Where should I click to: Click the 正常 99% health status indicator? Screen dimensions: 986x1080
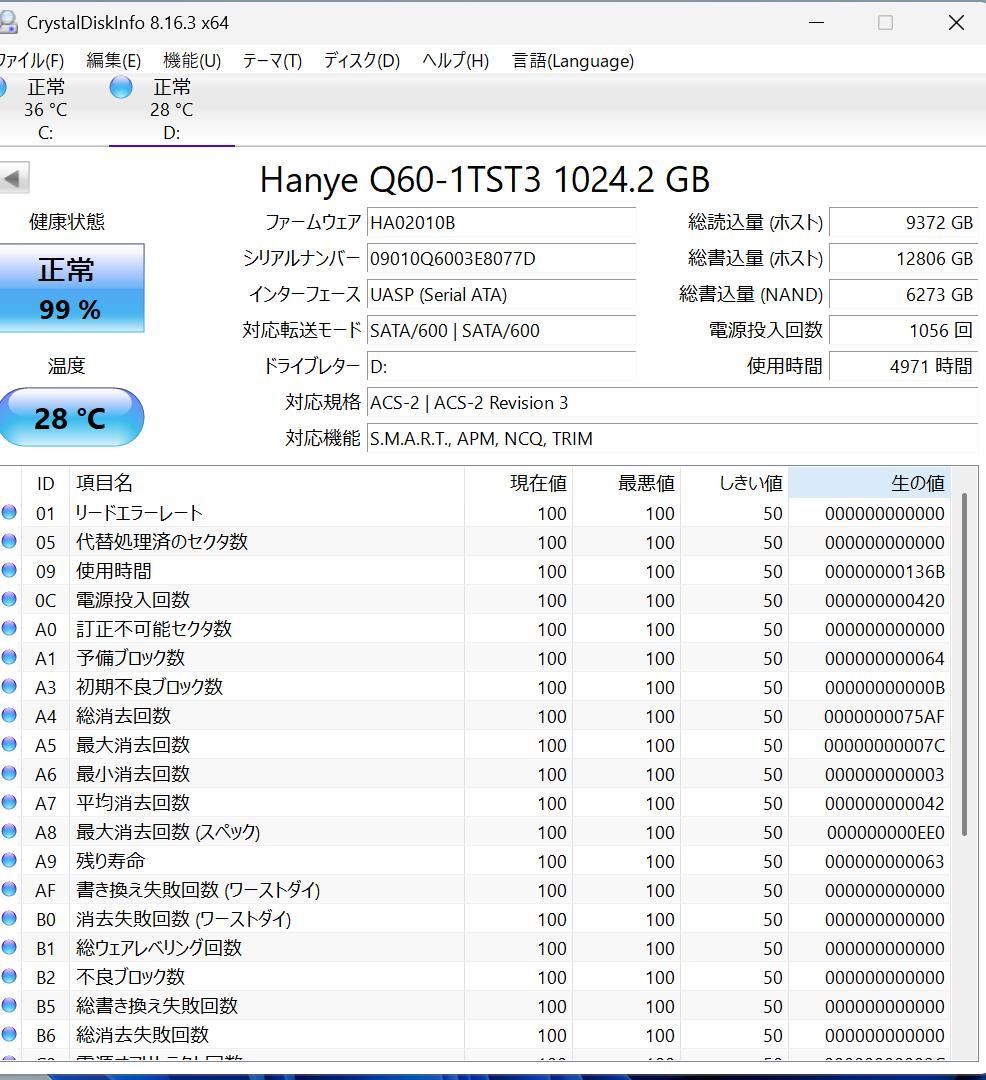tap(72, 288)
